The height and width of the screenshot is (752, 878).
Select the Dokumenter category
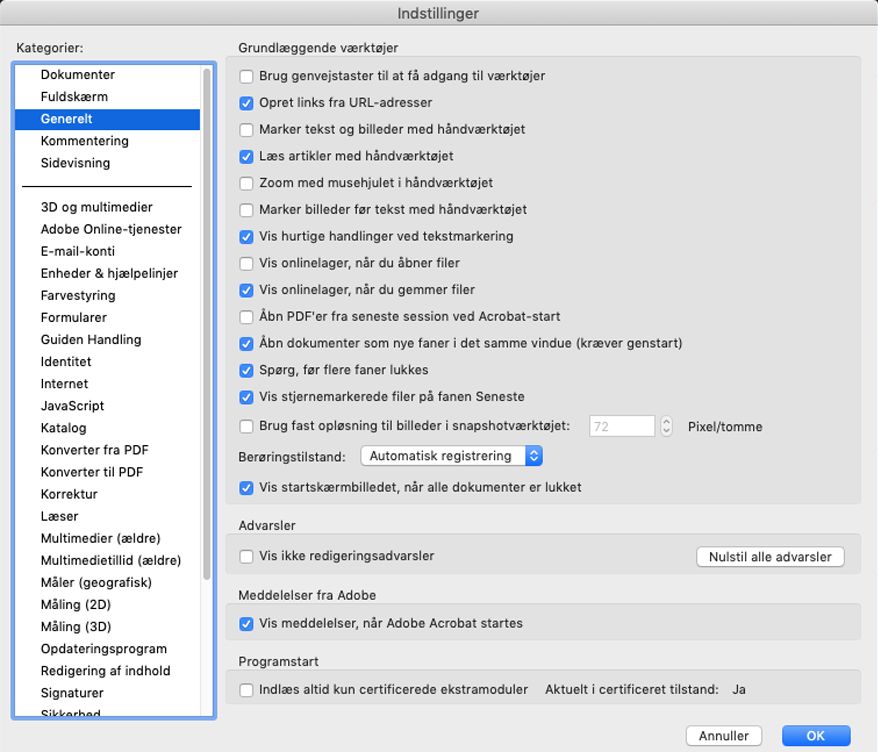76,74
